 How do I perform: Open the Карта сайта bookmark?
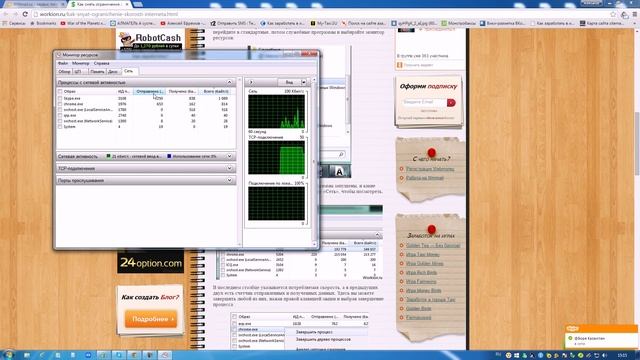(602, 23)
